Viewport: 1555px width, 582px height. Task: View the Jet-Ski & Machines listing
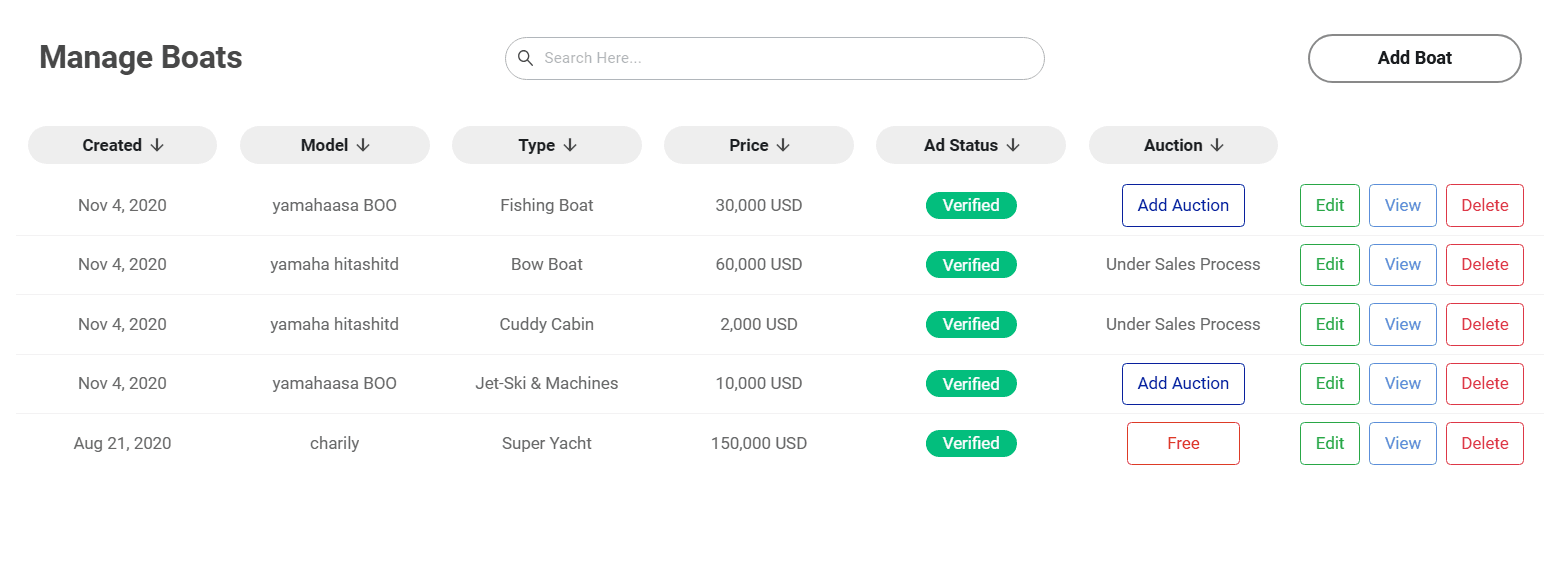pos(1402,383)
